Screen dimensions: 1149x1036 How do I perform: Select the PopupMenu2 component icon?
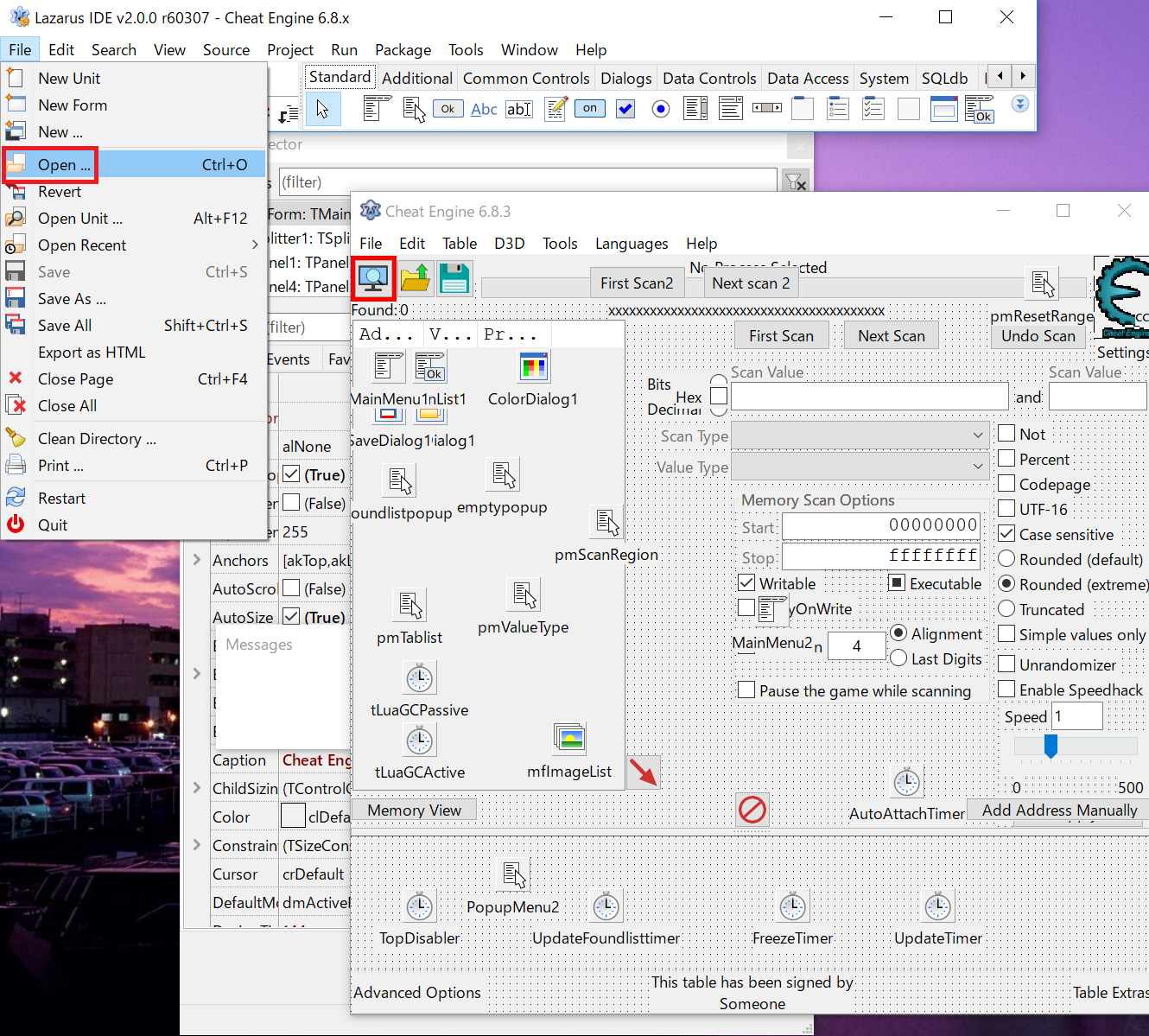[513, 875]
